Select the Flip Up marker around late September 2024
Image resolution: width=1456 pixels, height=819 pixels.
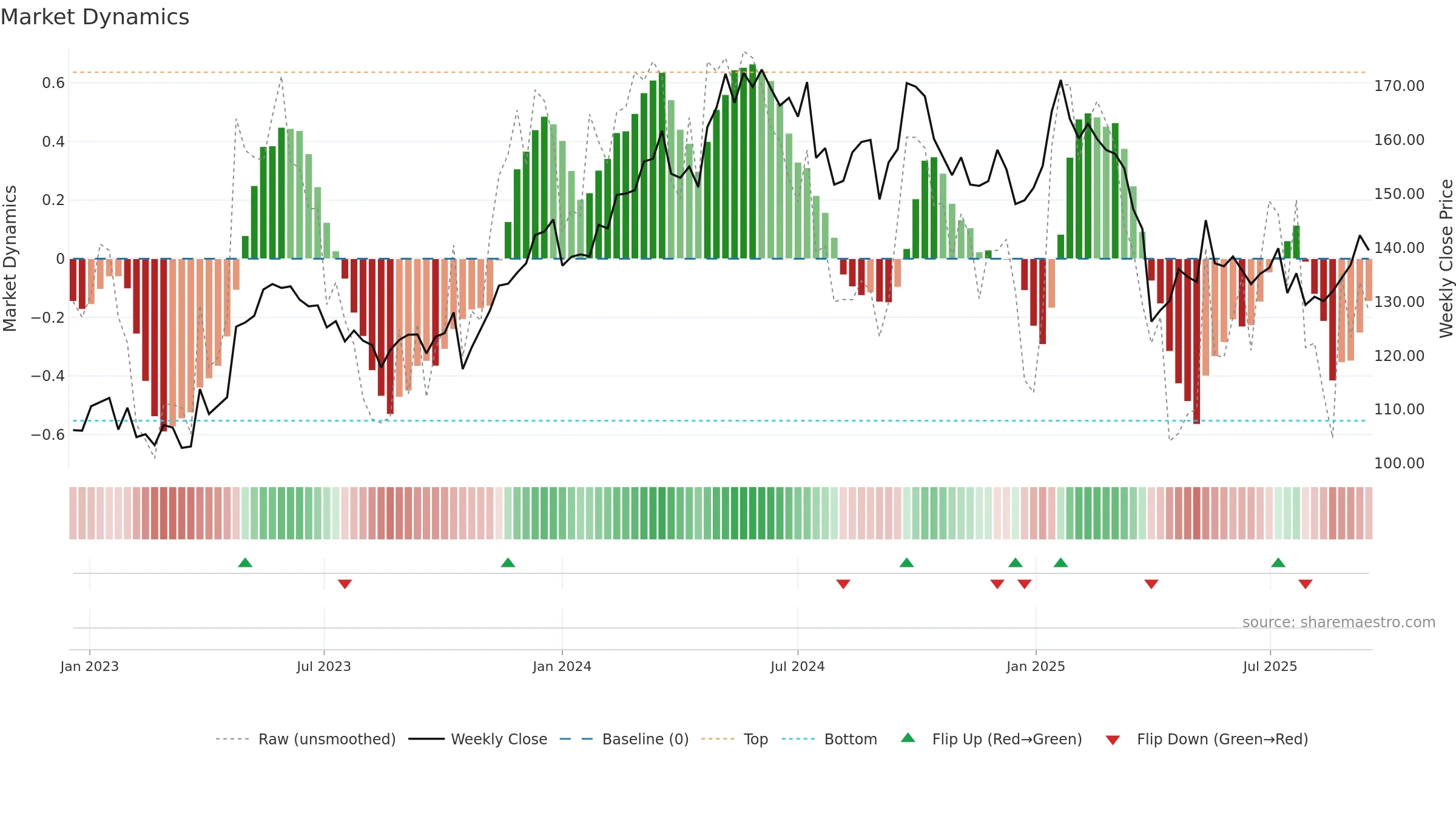pyautogui.click(x=907, y=562)
